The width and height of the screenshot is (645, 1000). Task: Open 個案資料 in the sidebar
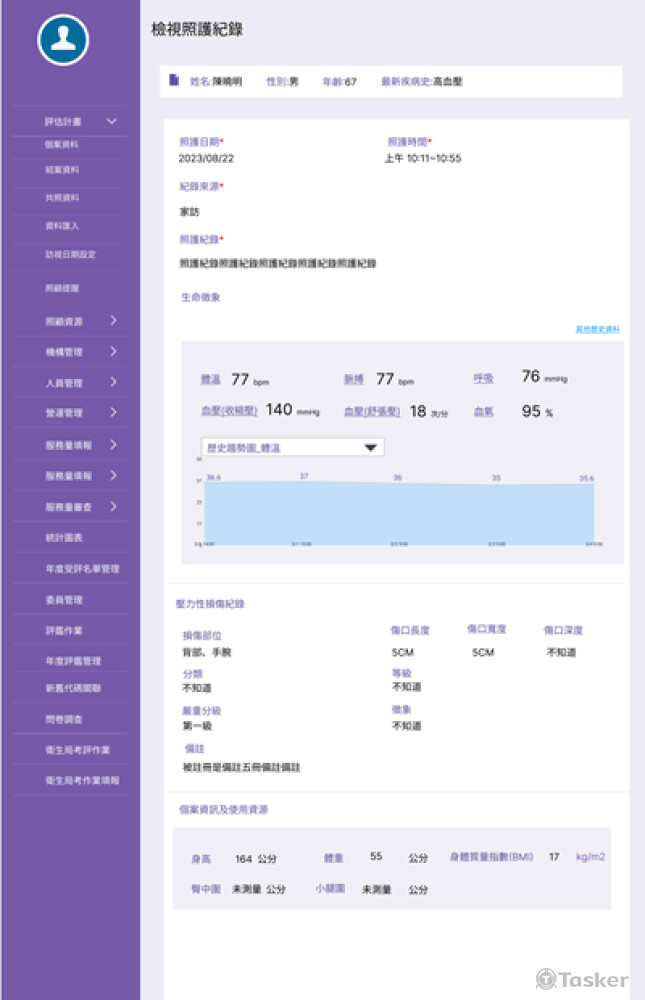(62, 145)
